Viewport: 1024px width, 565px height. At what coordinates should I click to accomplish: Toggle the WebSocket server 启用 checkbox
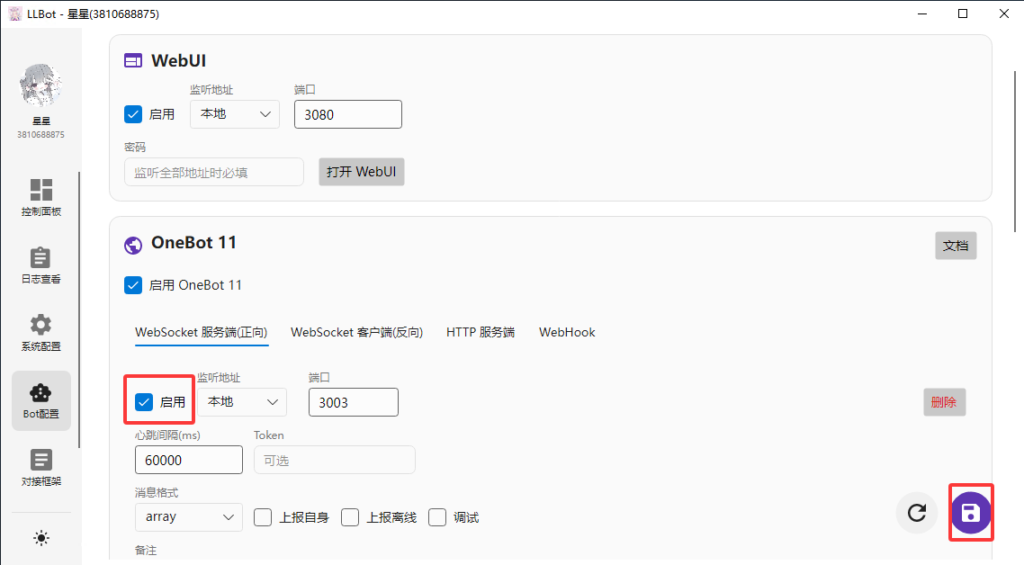(144, 402)
